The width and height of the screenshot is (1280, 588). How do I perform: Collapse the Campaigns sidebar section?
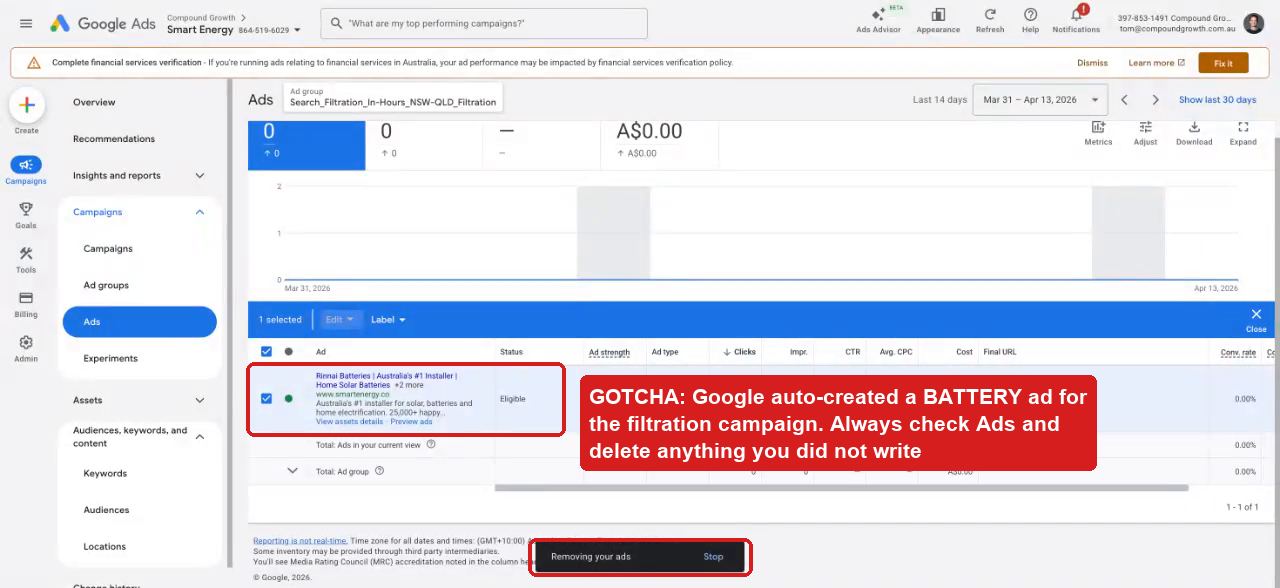click(x=200, y=212)
